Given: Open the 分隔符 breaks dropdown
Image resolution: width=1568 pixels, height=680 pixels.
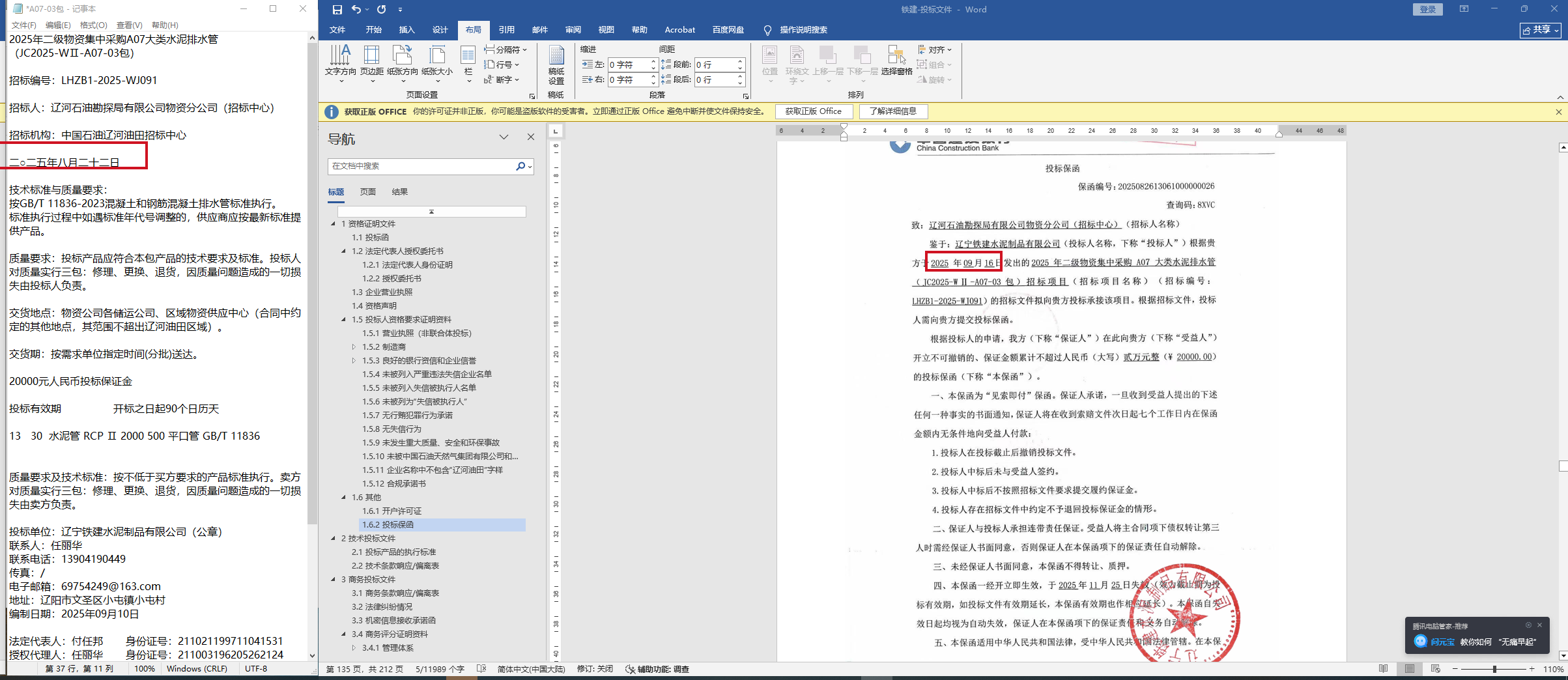Looking at the screenshot, I should [506, 50].
